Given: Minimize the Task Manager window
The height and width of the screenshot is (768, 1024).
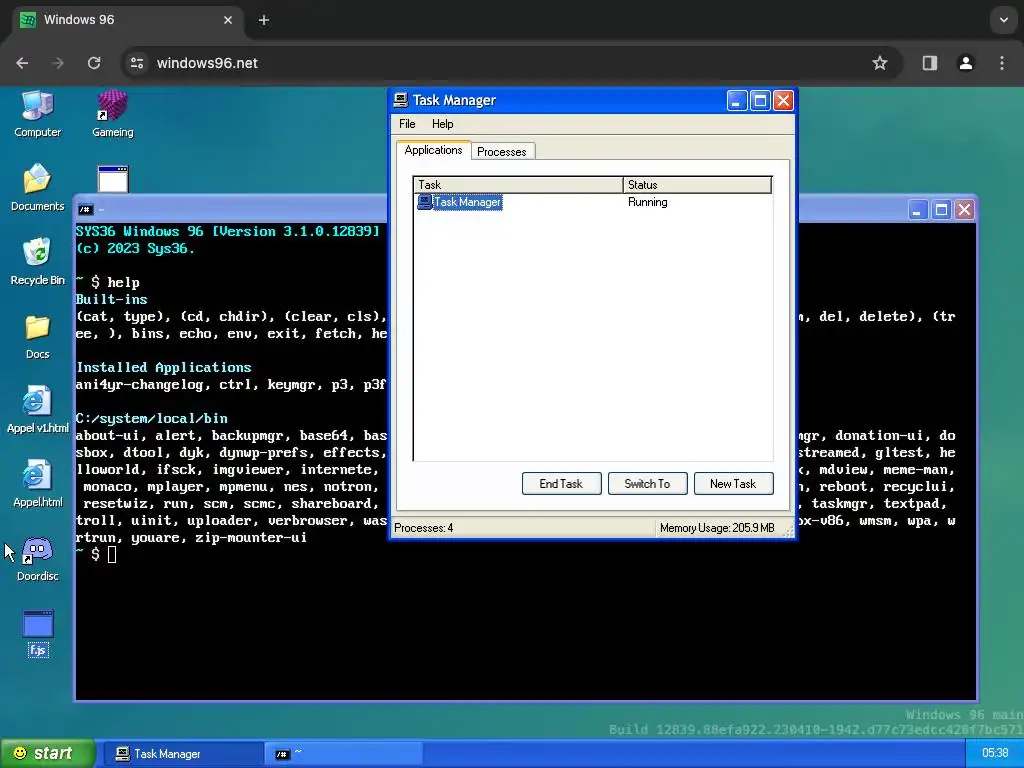Looking at the screenshot, I should click(x=737, y=101).
